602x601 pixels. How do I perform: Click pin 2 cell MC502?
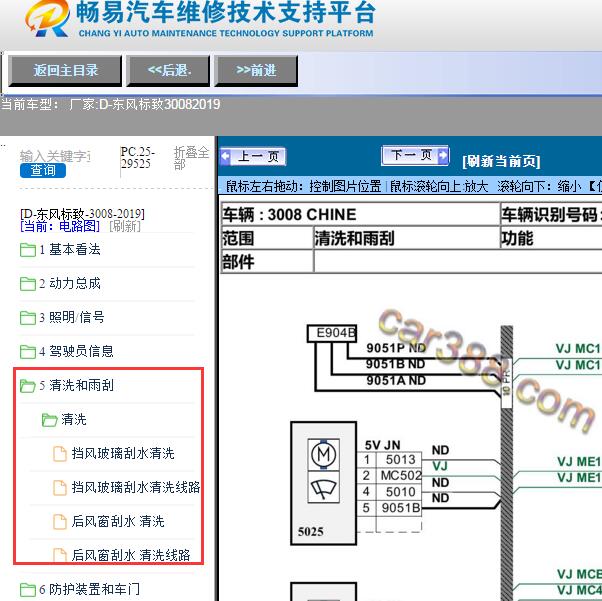(x=400, y=476)
